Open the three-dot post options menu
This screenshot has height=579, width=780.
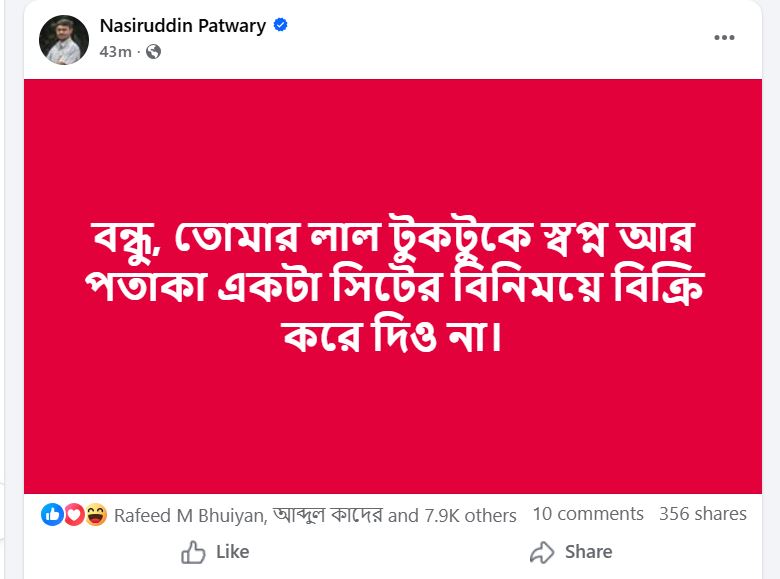[724, 38]
